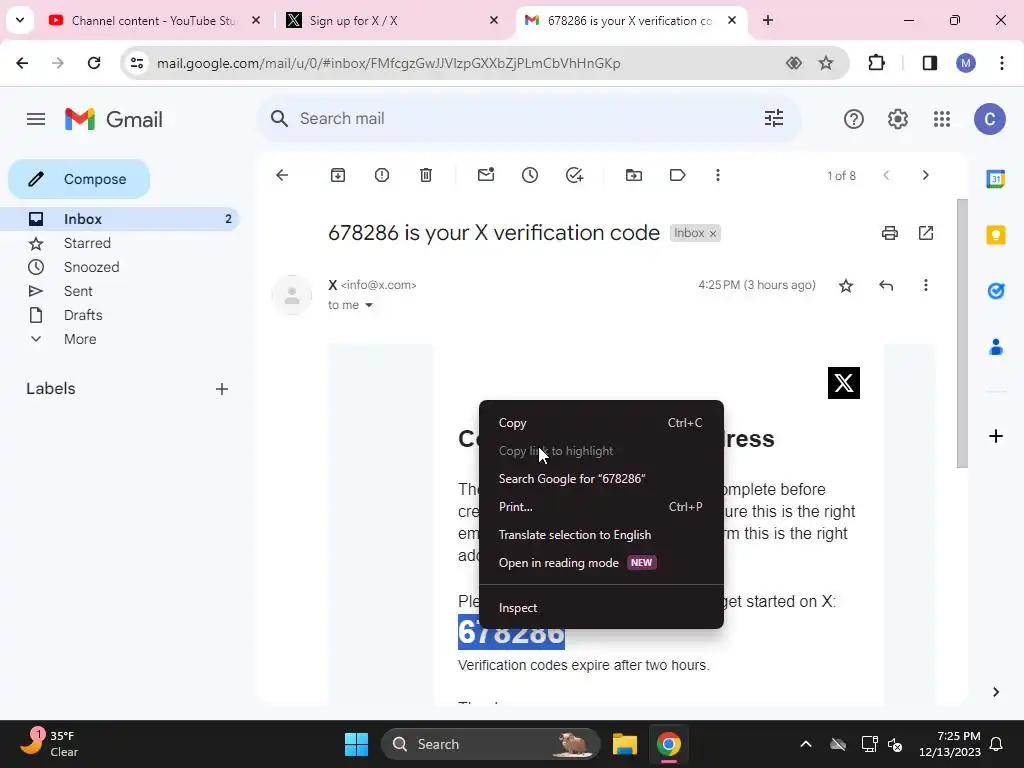1024x768 pixels.
Task: Switch to Channel content YouTube Studio tab
Action: point(153,21)
